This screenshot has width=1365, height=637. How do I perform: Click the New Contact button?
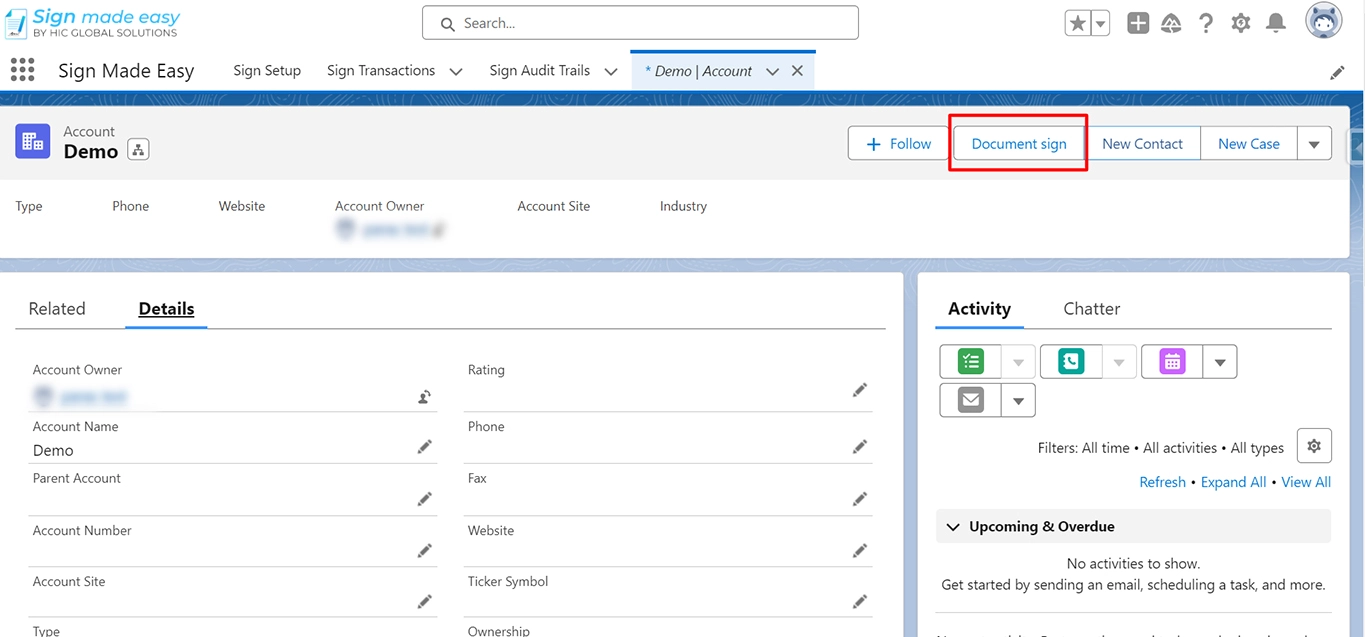(1142, 144)
